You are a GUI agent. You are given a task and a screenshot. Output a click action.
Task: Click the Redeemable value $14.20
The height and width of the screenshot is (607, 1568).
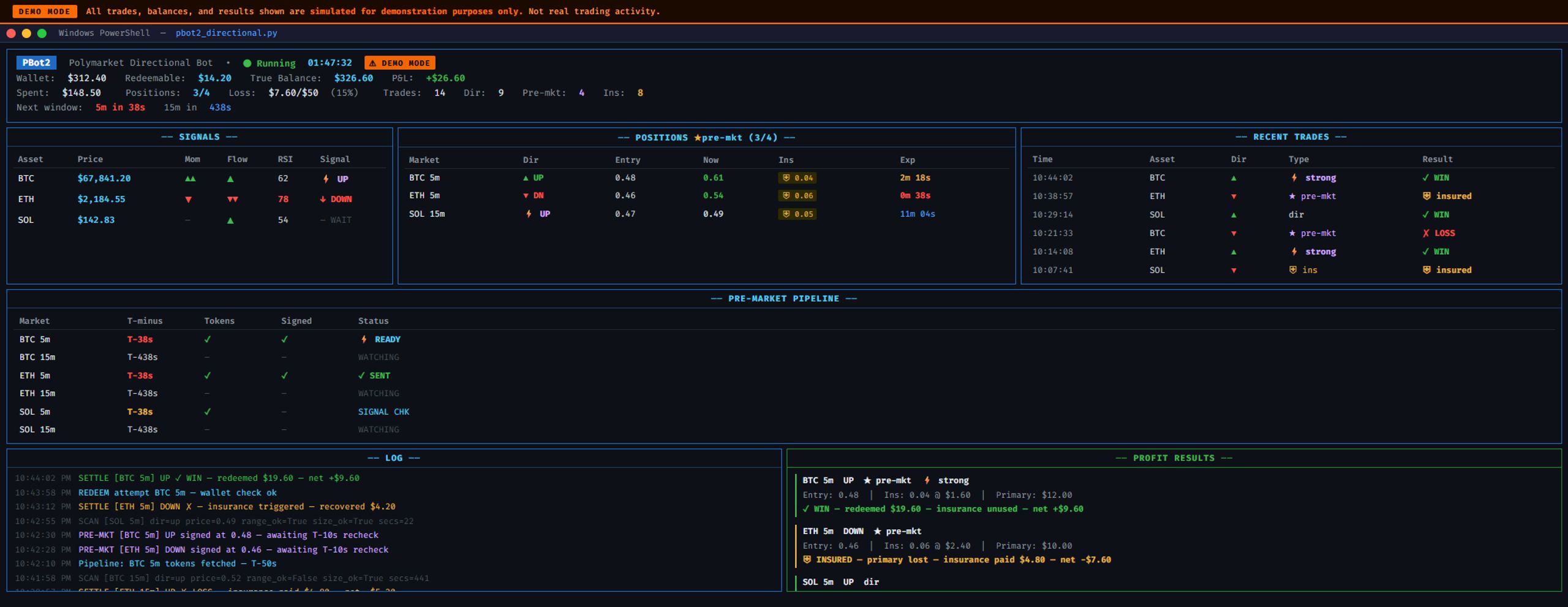[x=214, y=78]
